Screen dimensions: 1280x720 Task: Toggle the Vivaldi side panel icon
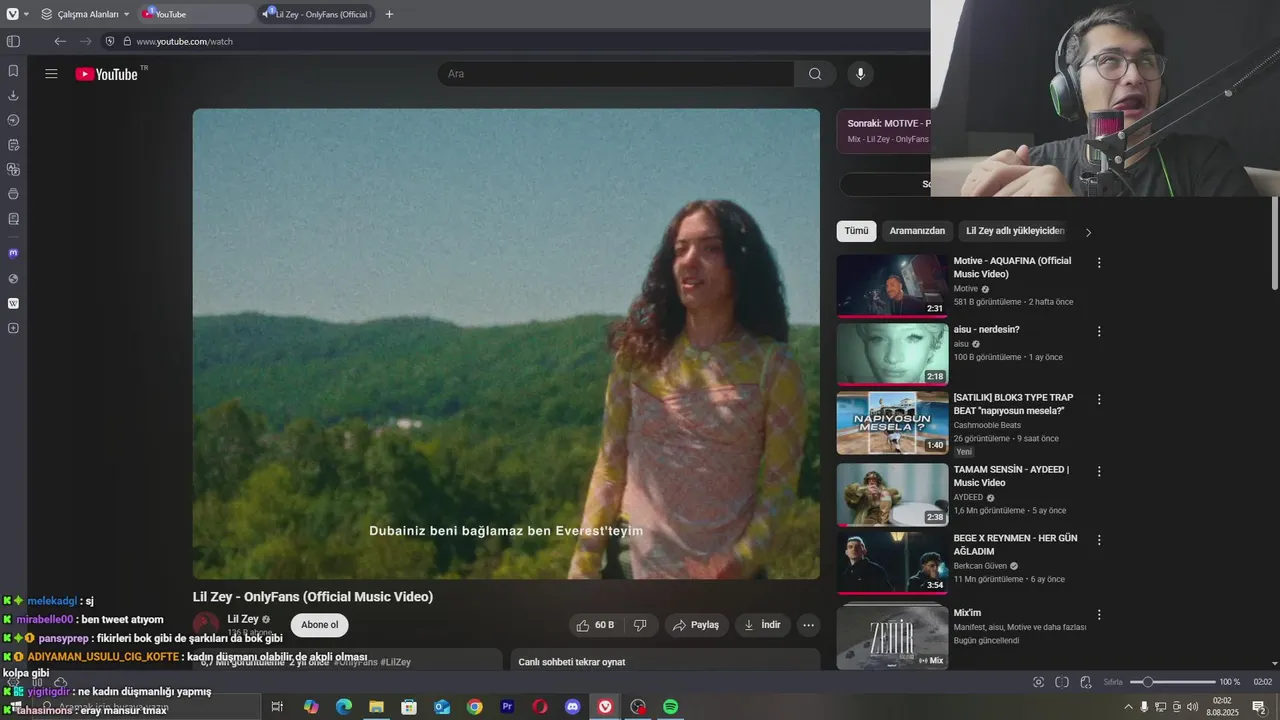point(13,41)
